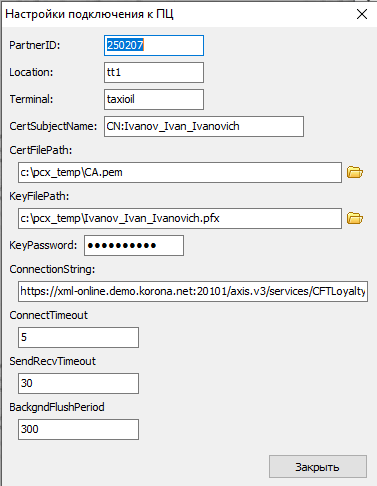Viewport: 377px width, 486px height.
Task: Close the dialog with the X button
Action: pos(362,14)
